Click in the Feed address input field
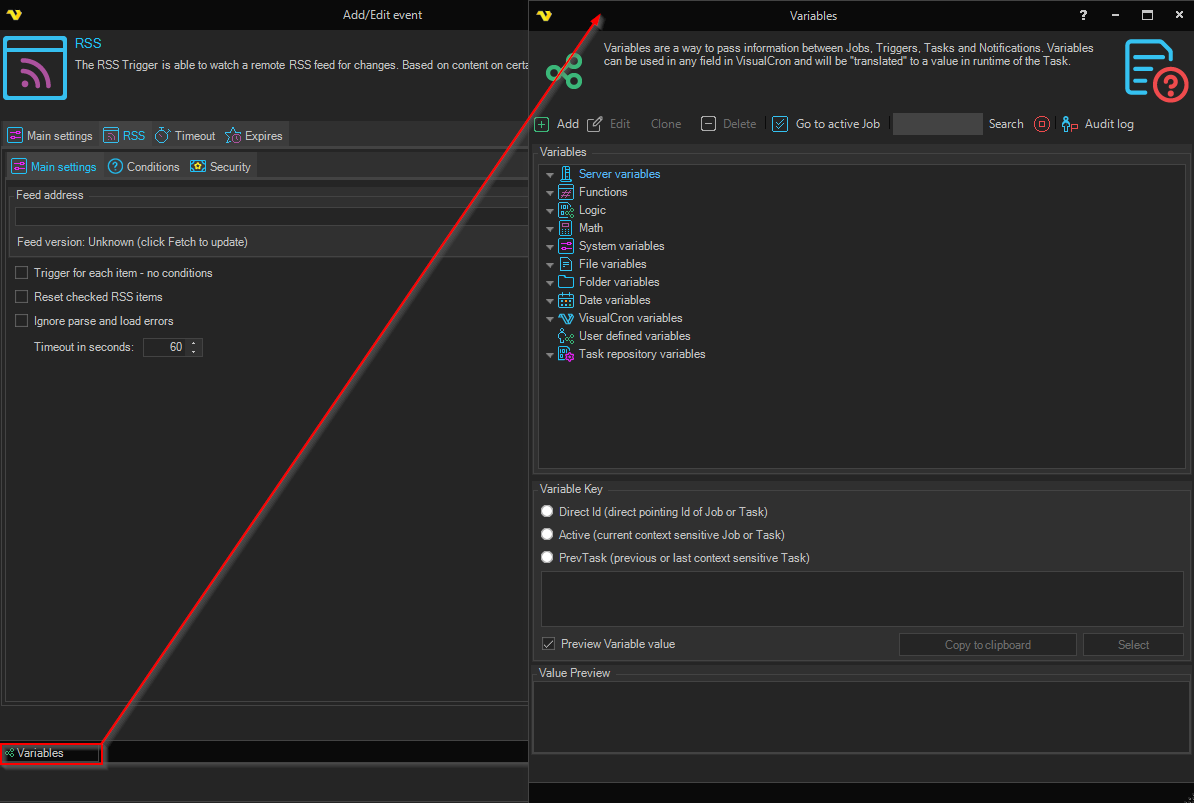Screen dimensions: 1194x803 coord(270,216)
